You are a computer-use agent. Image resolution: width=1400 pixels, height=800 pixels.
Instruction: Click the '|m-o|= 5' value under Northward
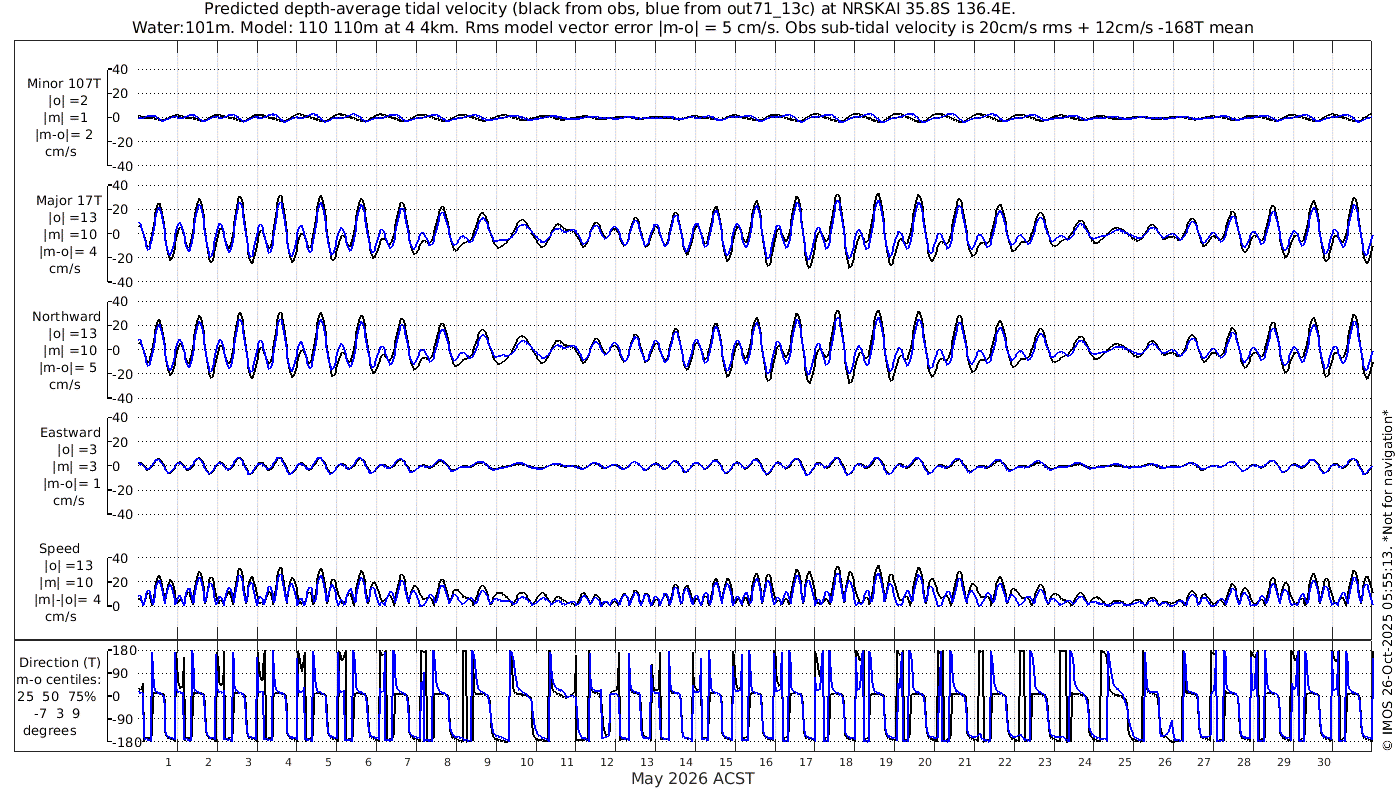pos(68,367)
